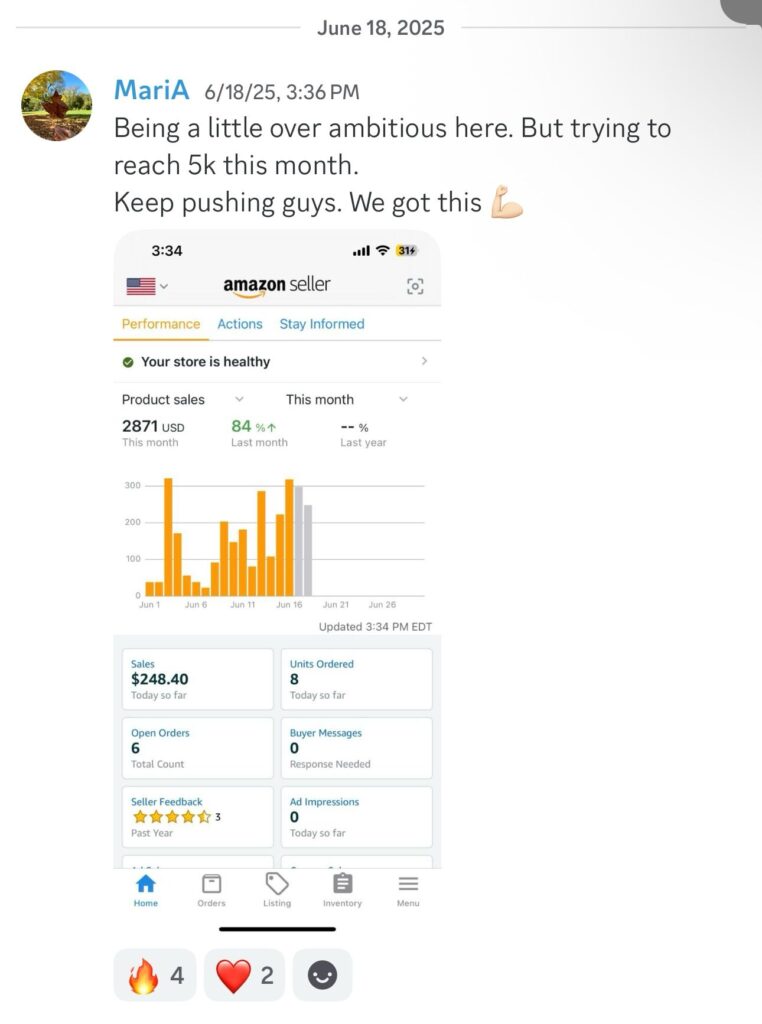Open the Your store is healthy row
The height and width of the screenshot is (1024, 762).
coord(277,362)
